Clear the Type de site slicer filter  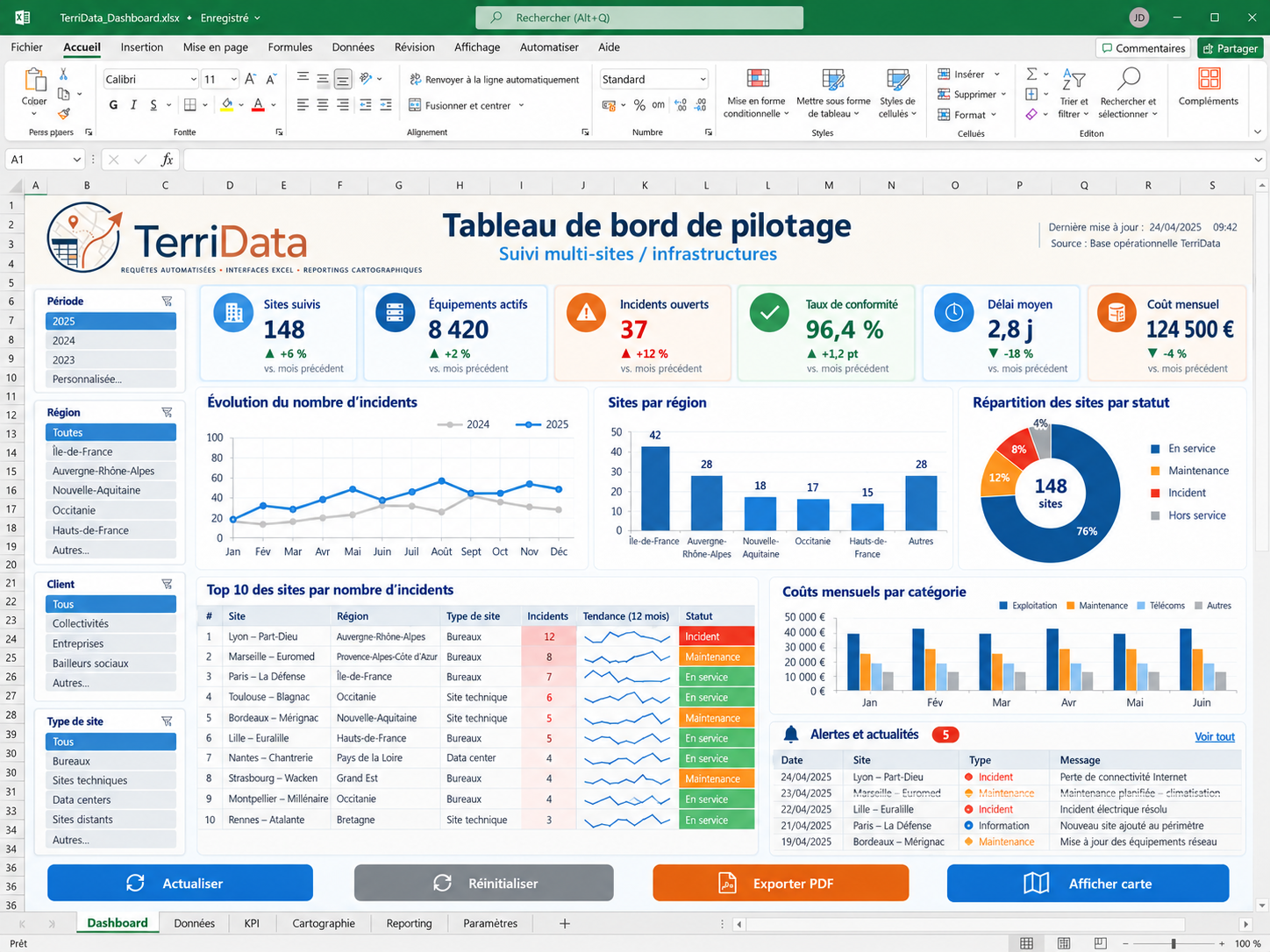tap(167, 721)
